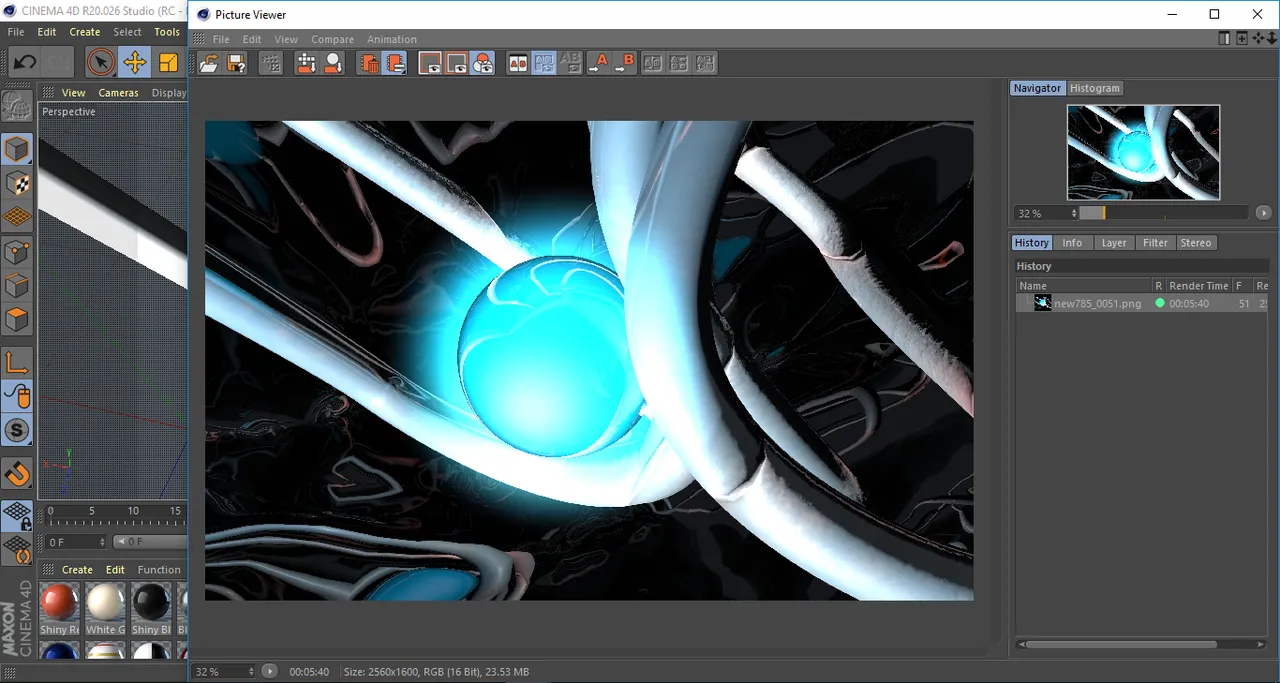This screenshot has width=1280, height=683.
Task: Click the Open image folder icon in Picture Viewer
Action: click(209, 63)
